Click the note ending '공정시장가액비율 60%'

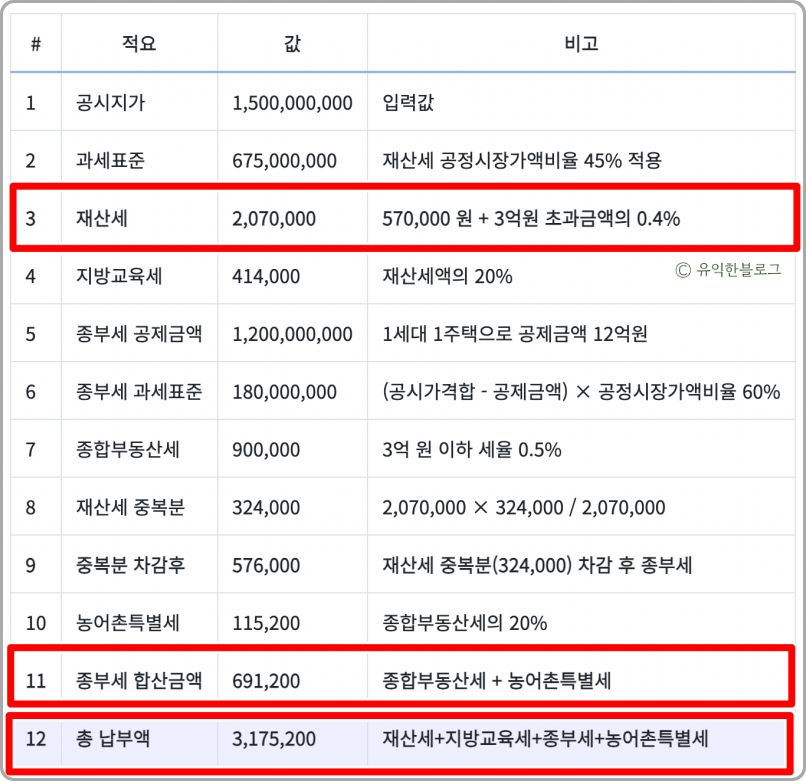[x=581, y=392]
